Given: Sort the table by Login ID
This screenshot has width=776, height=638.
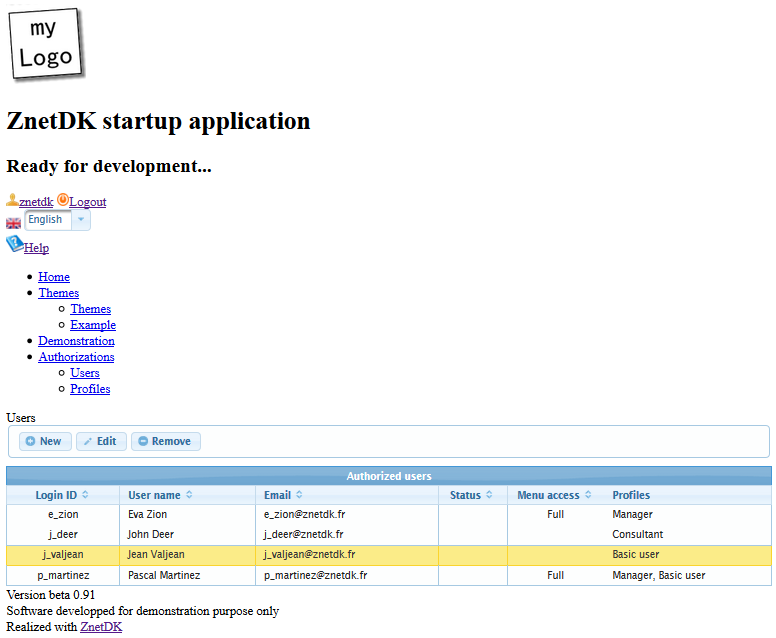Looking at the screenshot, I should point(63,495).
